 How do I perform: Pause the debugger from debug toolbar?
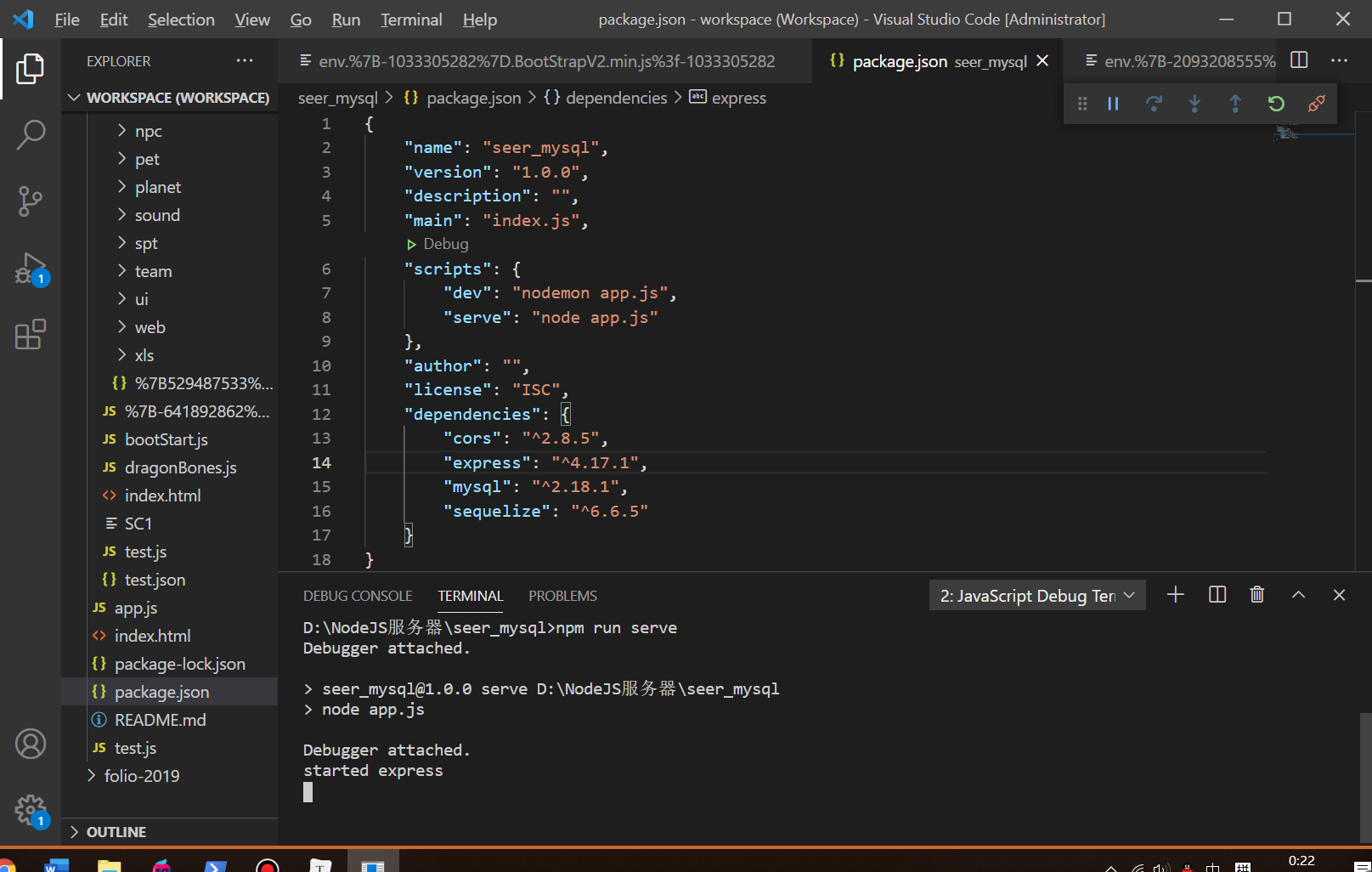1113,104
